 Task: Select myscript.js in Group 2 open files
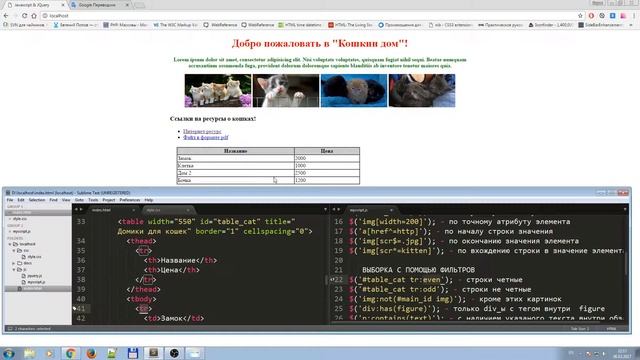[x=21, y=231]
